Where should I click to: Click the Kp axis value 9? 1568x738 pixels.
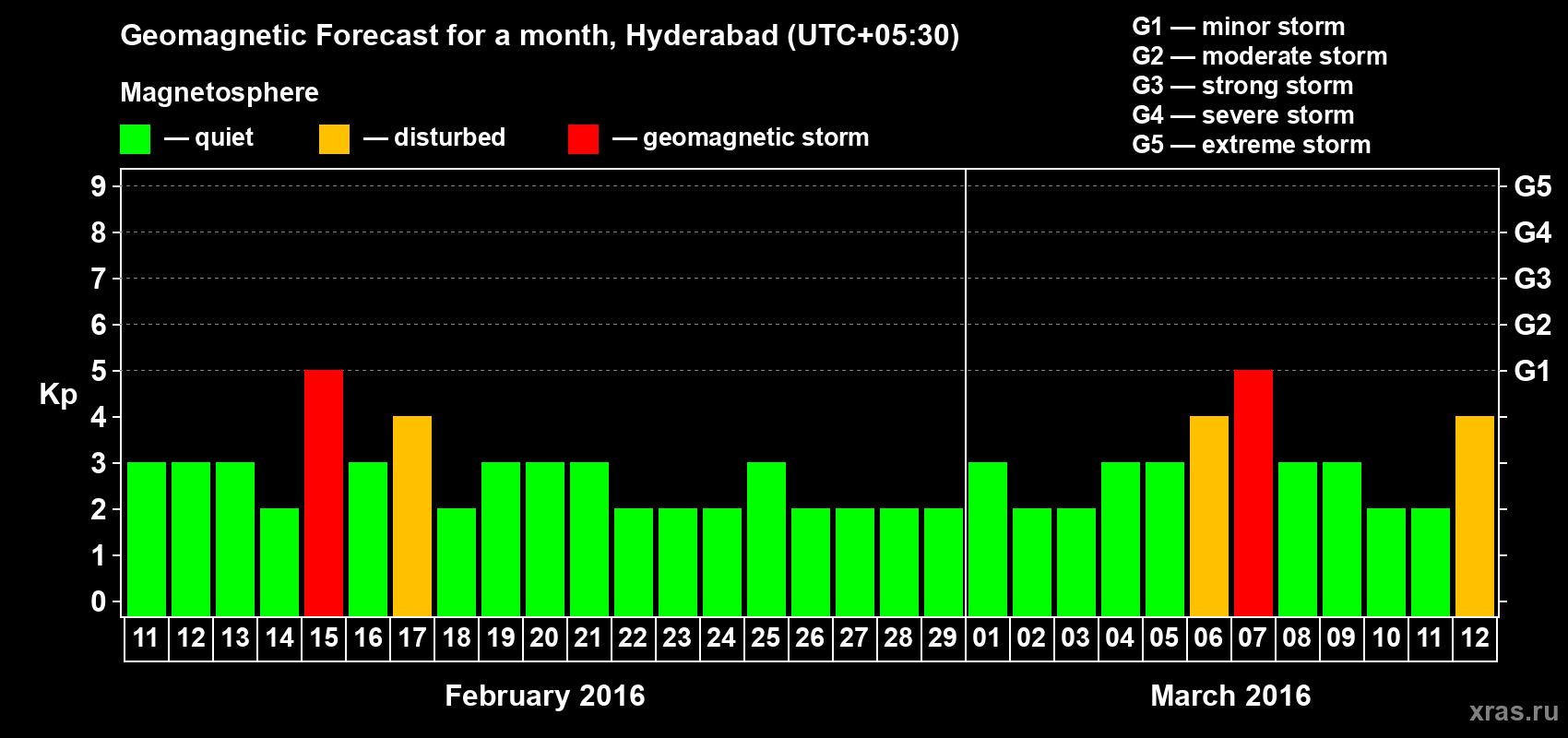[x=99, y=186]
